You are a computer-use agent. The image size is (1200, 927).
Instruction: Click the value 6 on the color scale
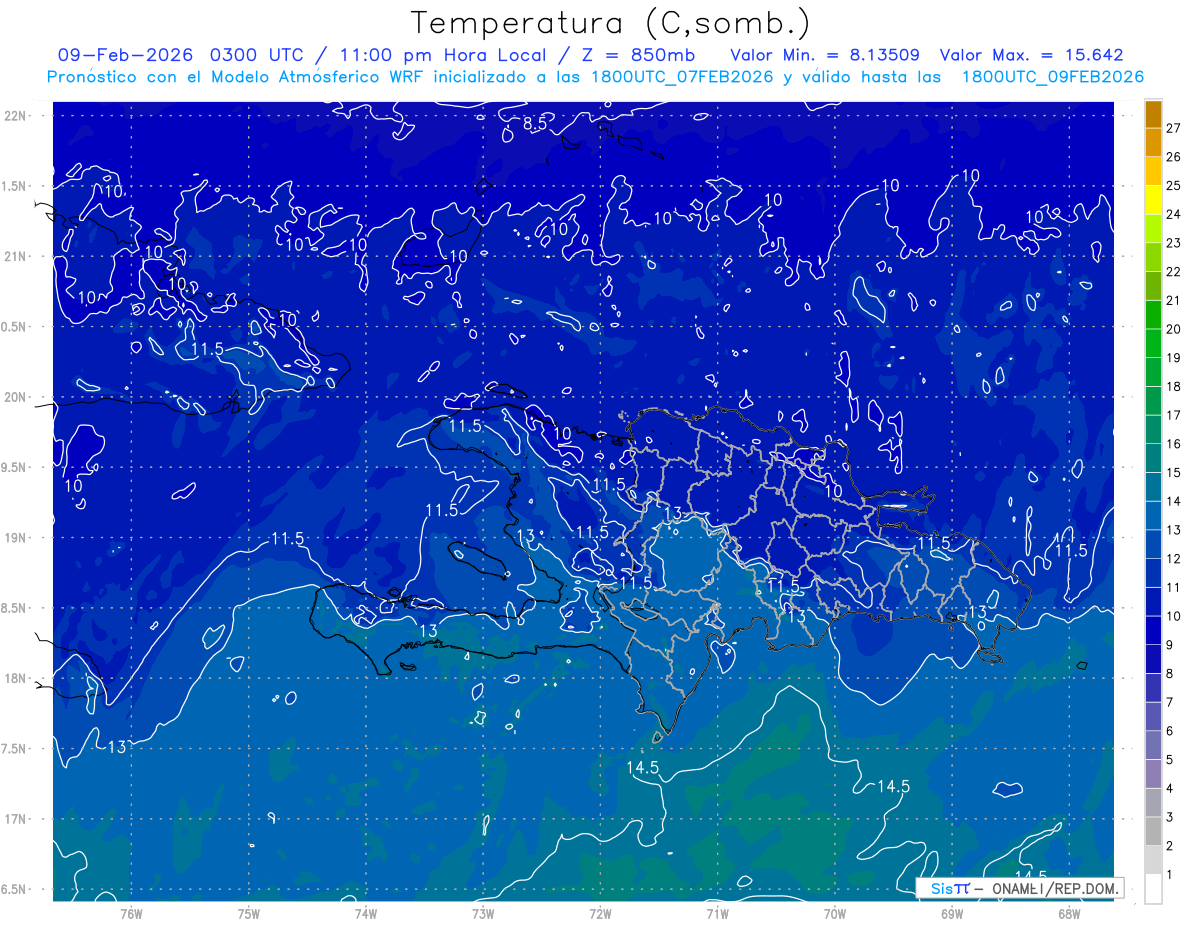(x=1171, y=731)
